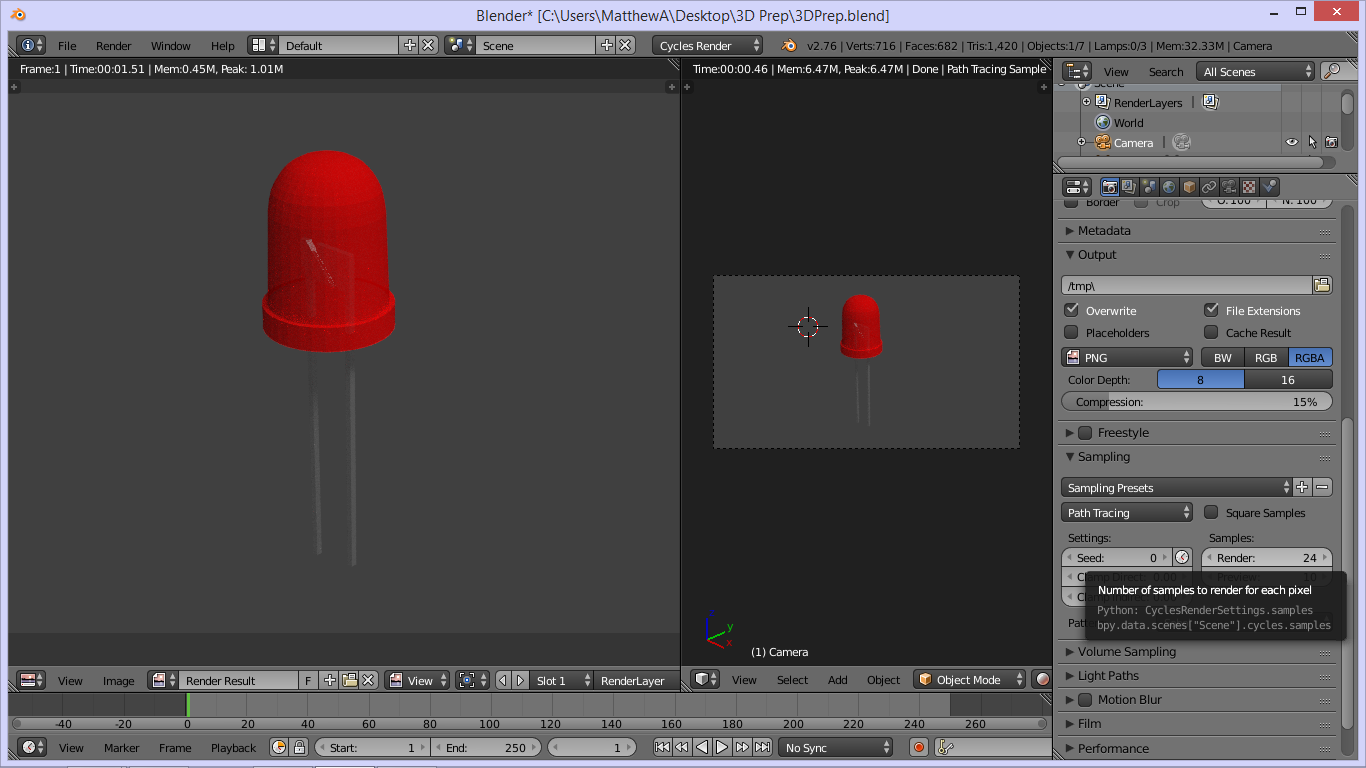Enable the Placeholders checkbox
The width and height of the screenshot is (1366, 768).
coord(1072,332)
